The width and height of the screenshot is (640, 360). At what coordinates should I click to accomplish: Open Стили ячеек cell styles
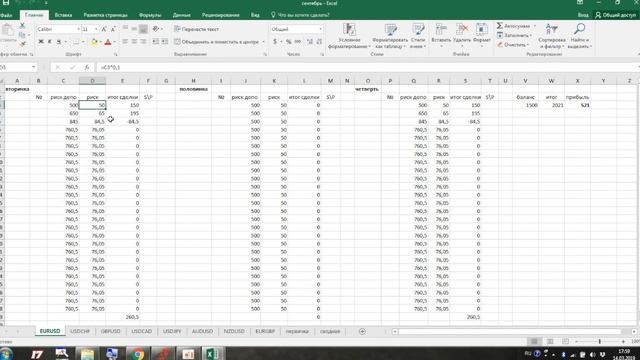click(x=418, y=36)
